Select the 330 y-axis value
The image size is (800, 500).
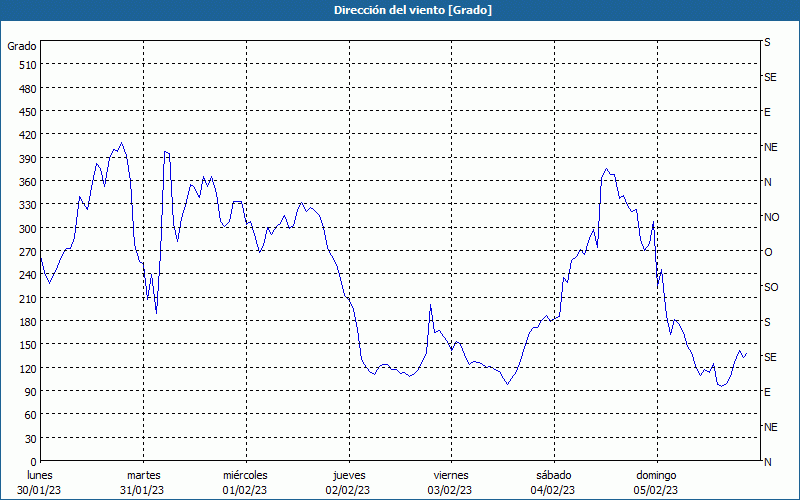28,205
